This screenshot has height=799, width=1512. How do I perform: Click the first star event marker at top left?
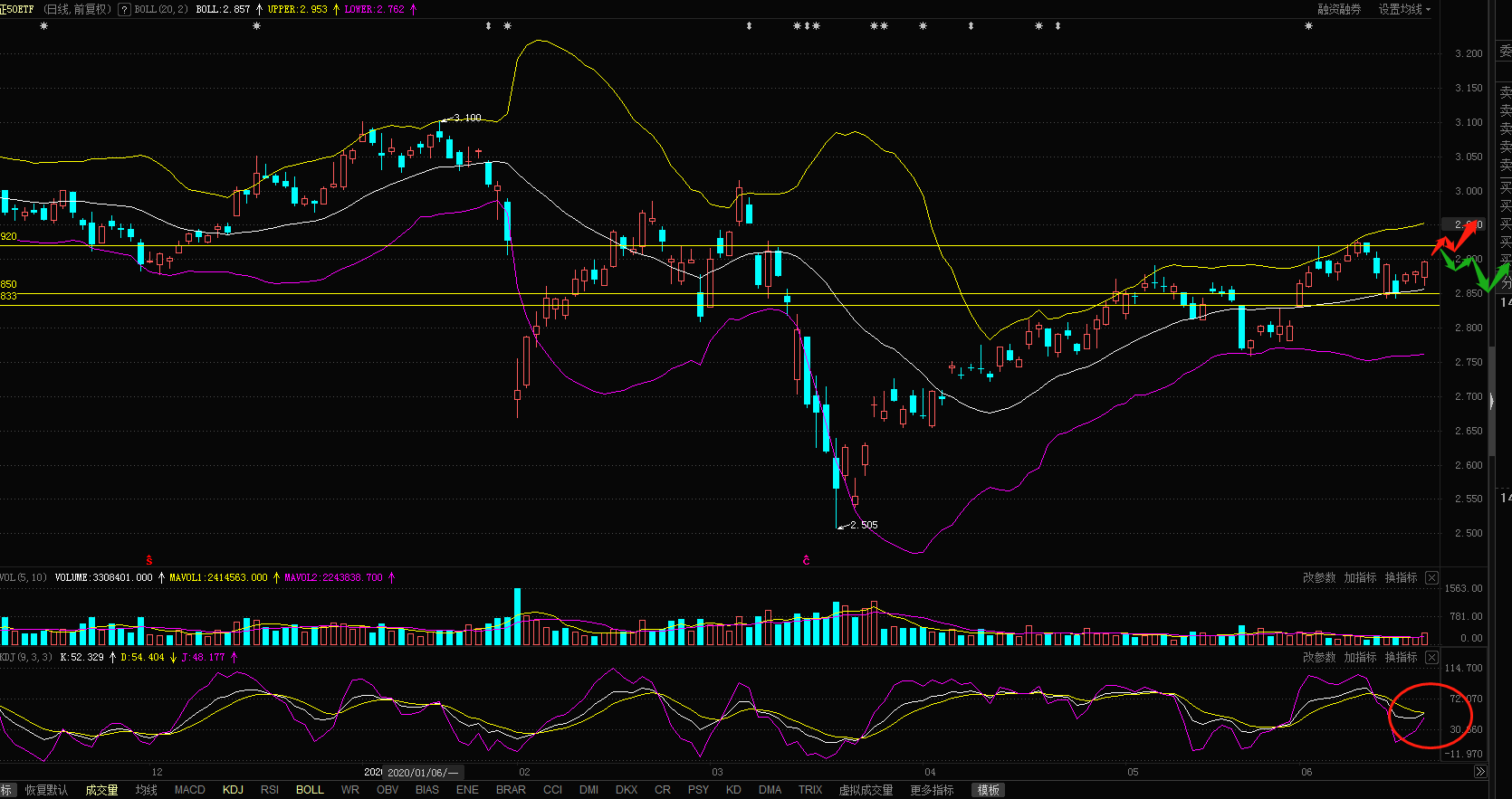(x=43, y=26)
